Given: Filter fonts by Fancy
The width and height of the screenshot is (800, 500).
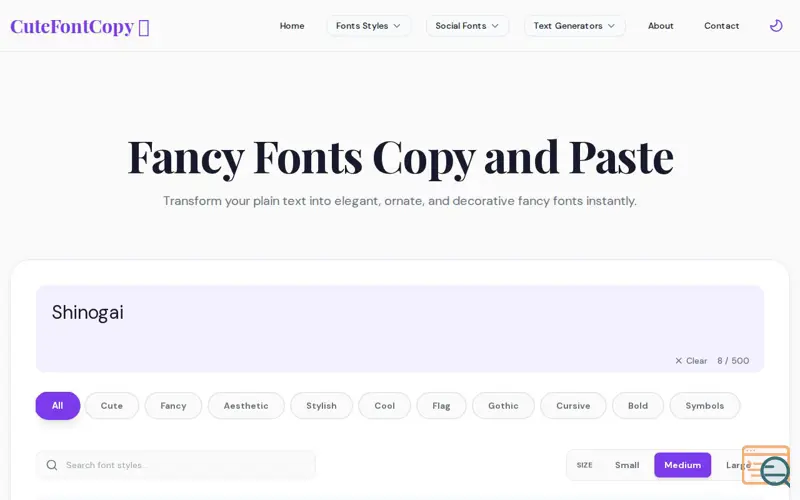Looking at the screenshot, I should (173, 406).
